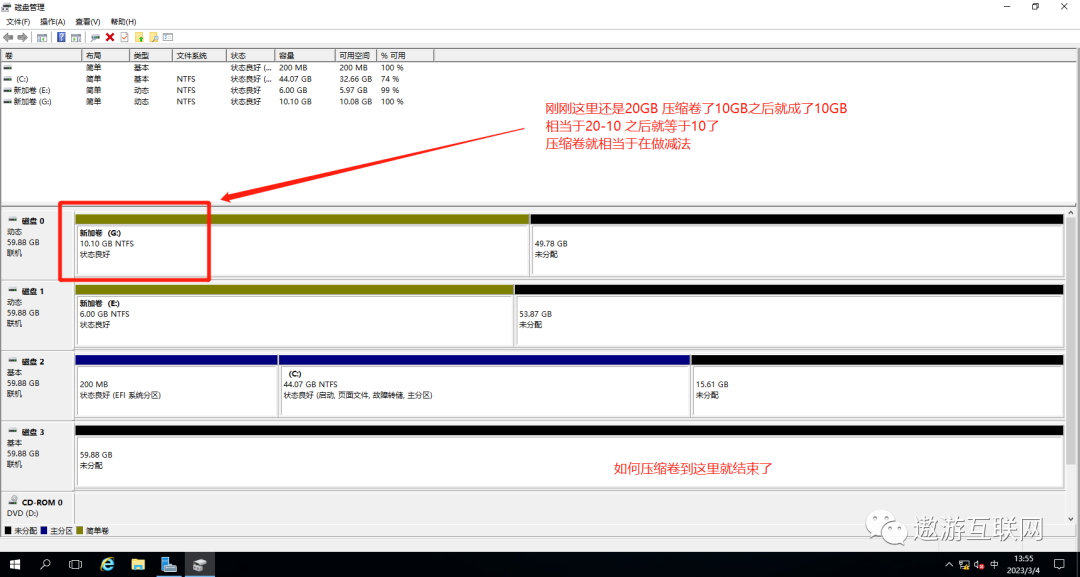The width and height of the screenshot is (1080, 577).
Task: Sort by the 布局 column header
Action: [105, 55]
